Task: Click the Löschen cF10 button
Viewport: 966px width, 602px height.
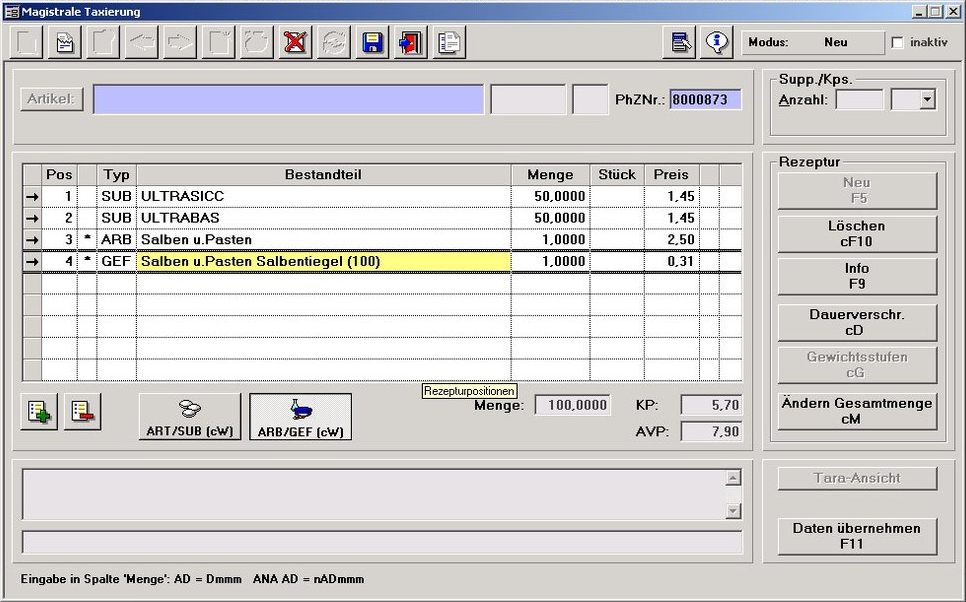Action: [857, 233]
